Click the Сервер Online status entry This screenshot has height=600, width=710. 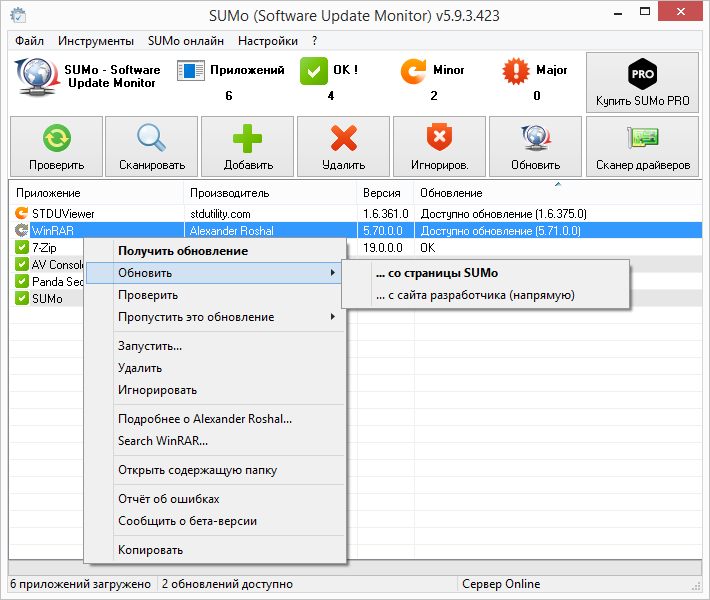[x=501, y=584]
